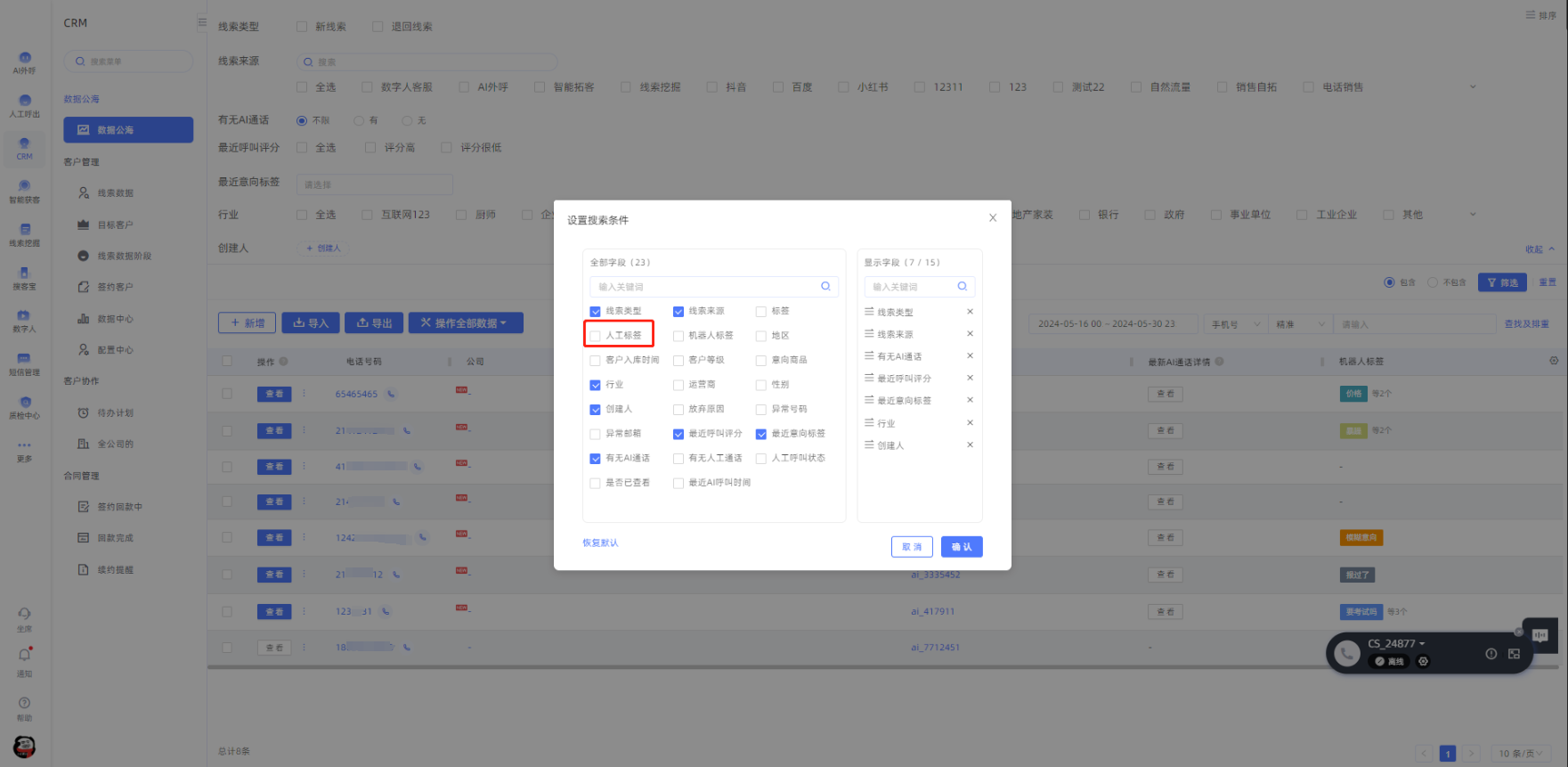
Task: Open 数字人 in the left icon rail
Action: [24, 320]
